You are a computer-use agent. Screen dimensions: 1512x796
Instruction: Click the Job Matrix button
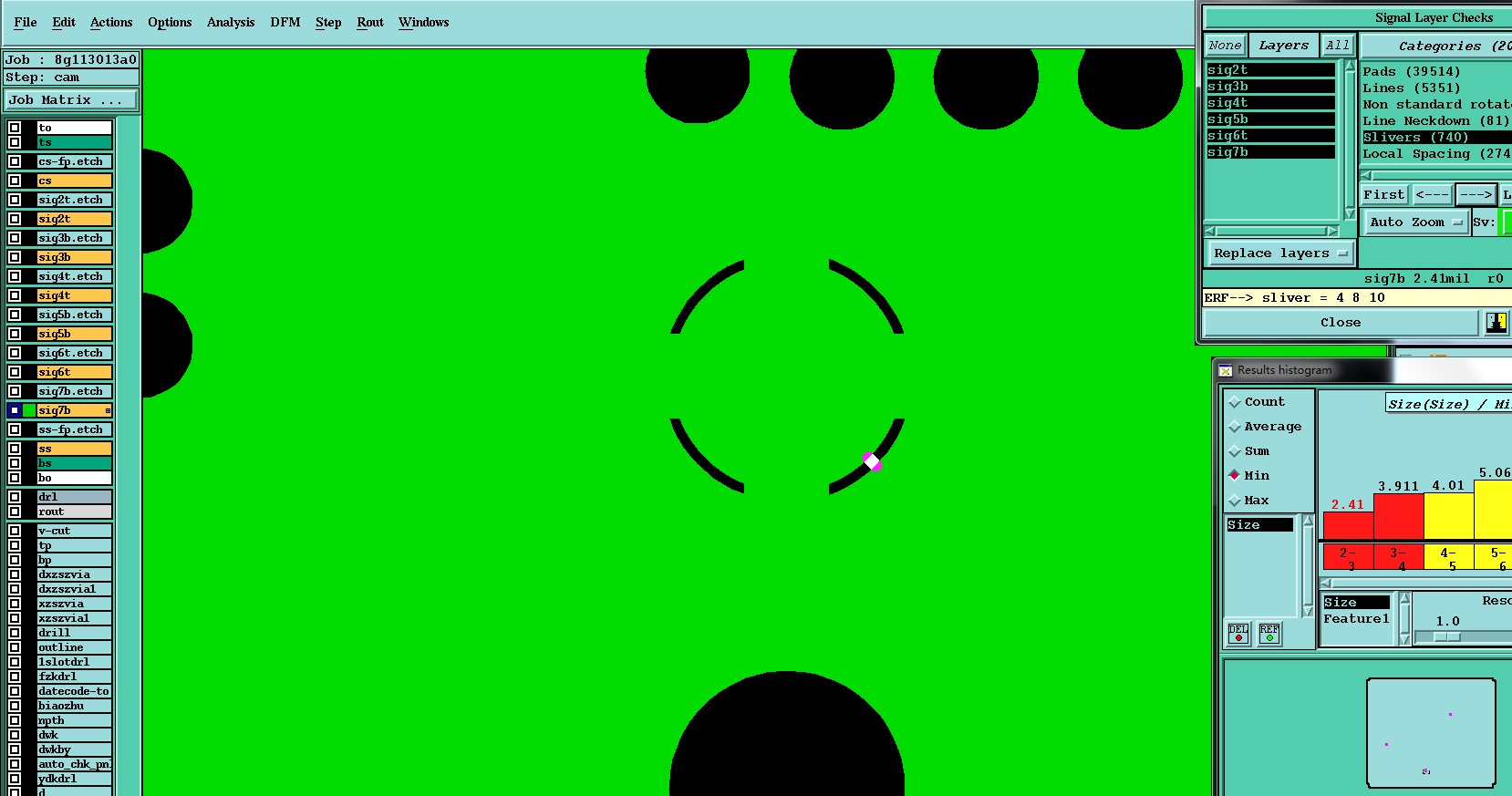tap(71, 99)
